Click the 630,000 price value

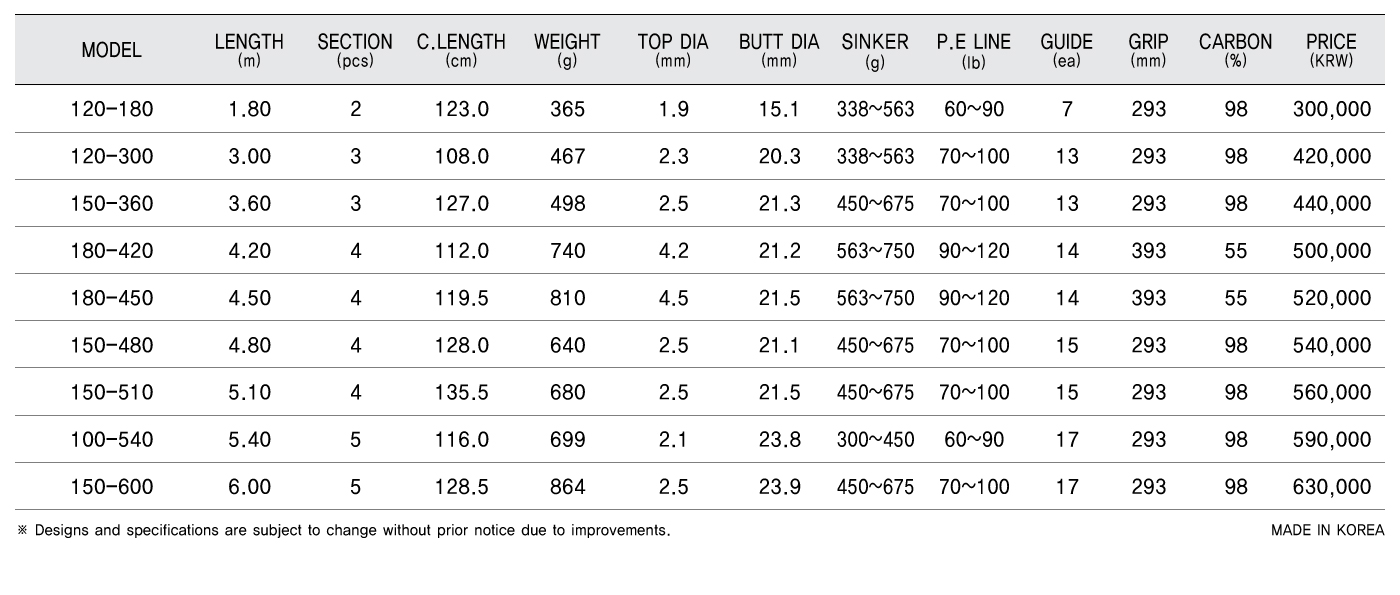[1332, 487]
